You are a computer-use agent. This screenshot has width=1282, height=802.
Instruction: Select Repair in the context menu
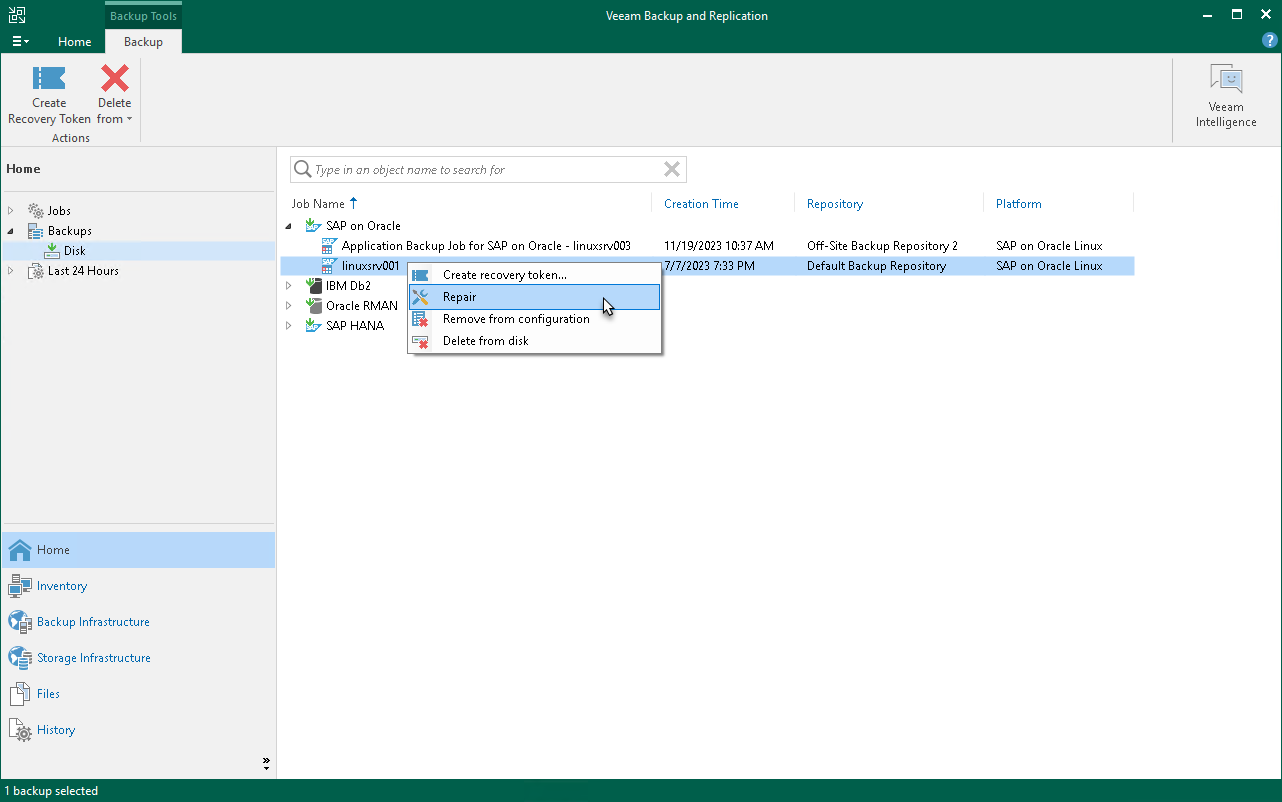click(x=535, y=297)
